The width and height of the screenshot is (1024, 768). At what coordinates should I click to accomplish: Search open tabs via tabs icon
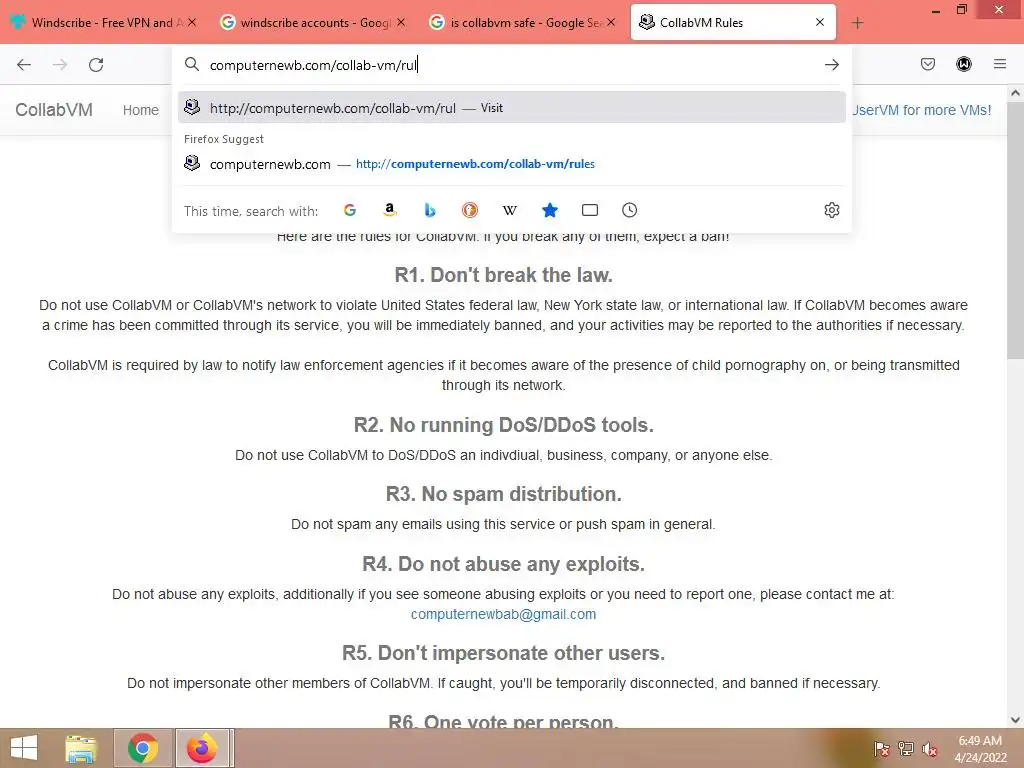pyautogui.click(x=590, y=210)
